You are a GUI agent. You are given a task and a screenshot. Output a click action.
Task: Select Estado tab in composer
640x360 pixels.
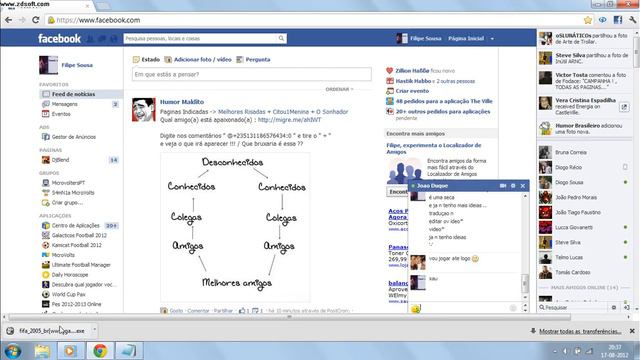[x=146, y=60]
